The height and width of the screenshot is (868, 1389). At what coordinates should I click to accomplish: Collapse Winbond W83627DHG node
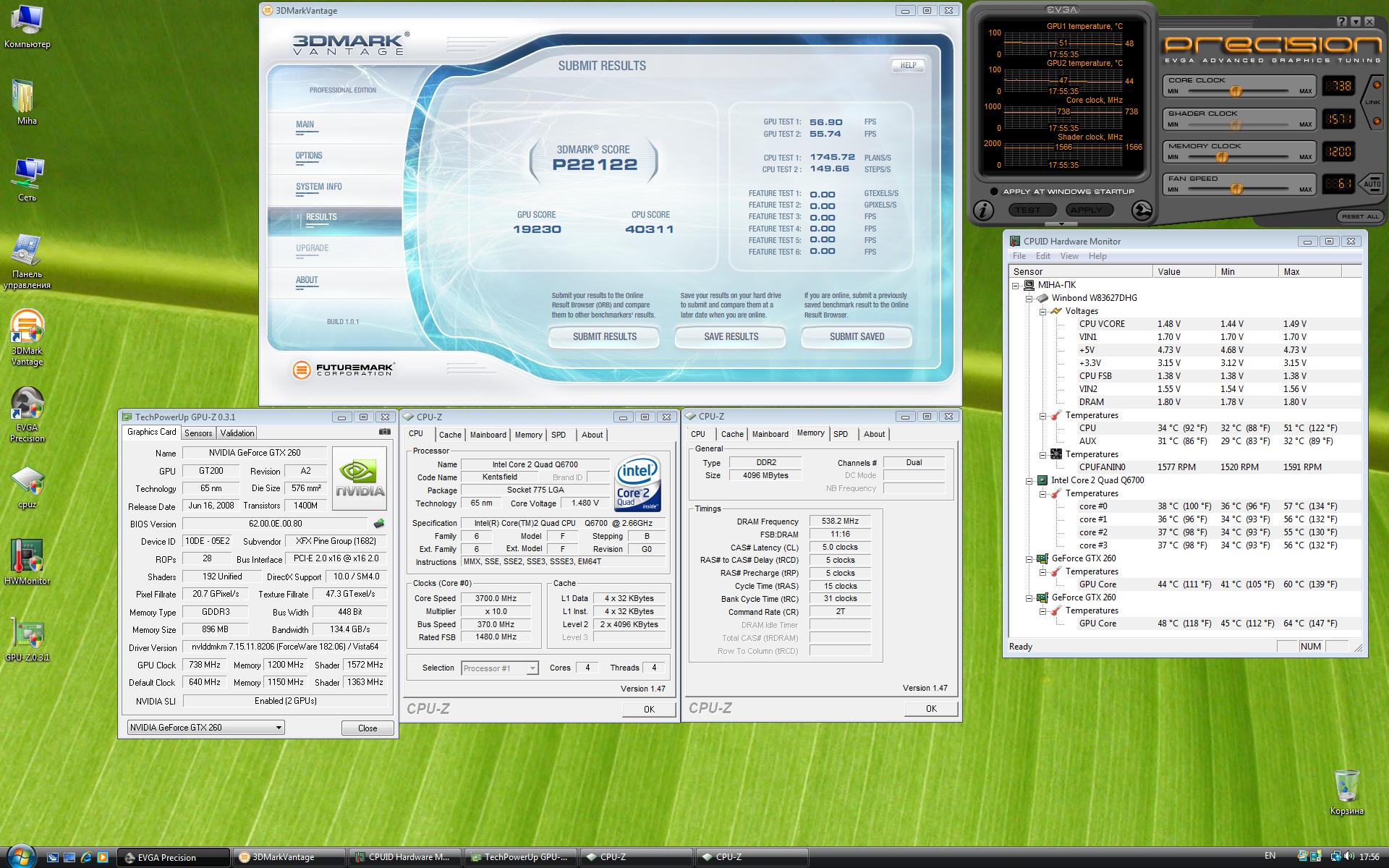tap(1029, 298)
